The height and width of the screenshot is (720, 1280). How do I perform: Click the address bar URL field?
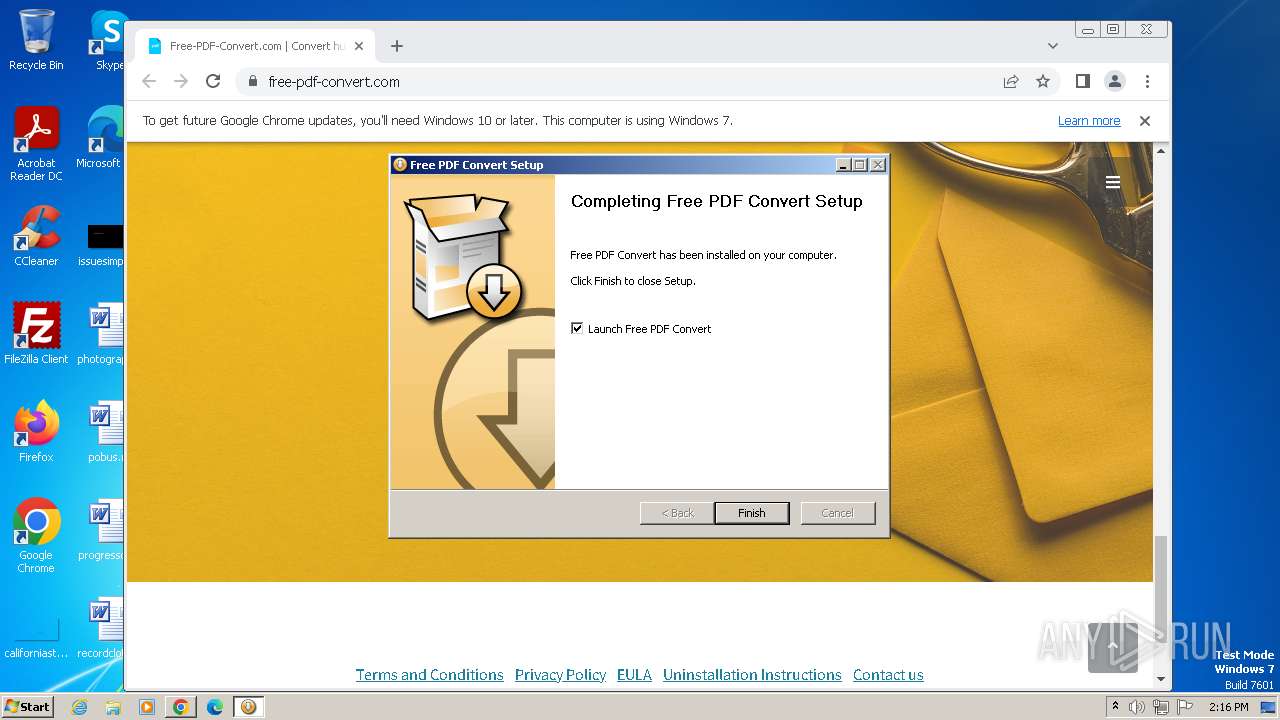pyautogui.click(x=620, y=81)
